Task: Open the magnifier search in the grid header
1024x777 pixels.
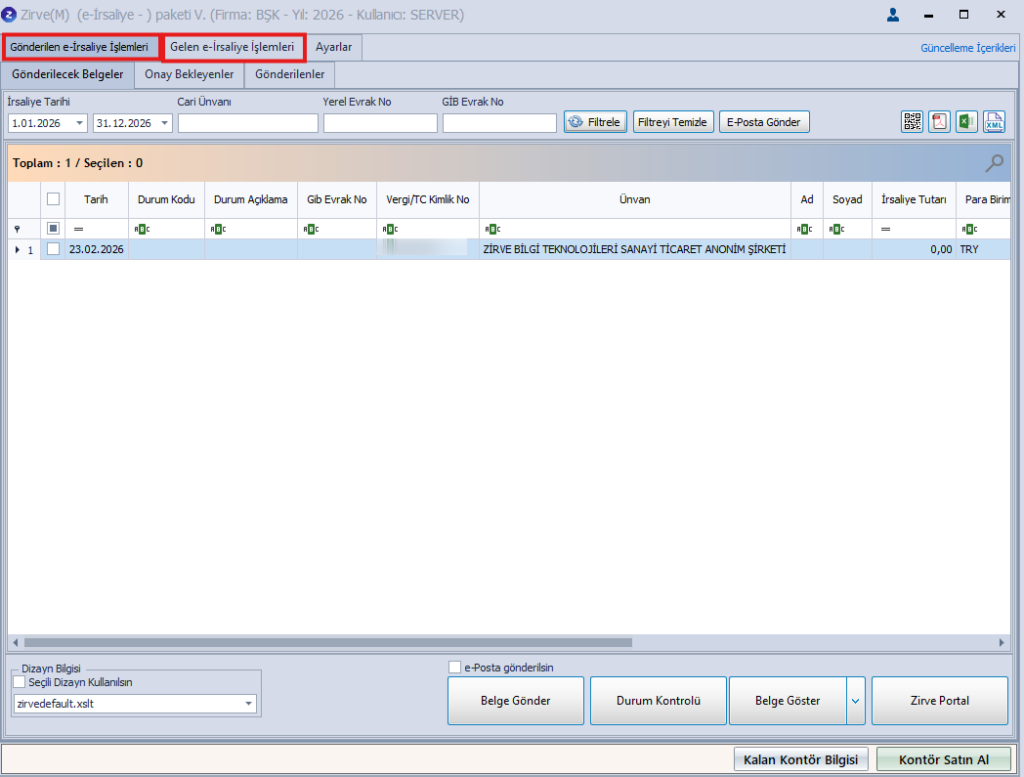Action: pos(994,163)
